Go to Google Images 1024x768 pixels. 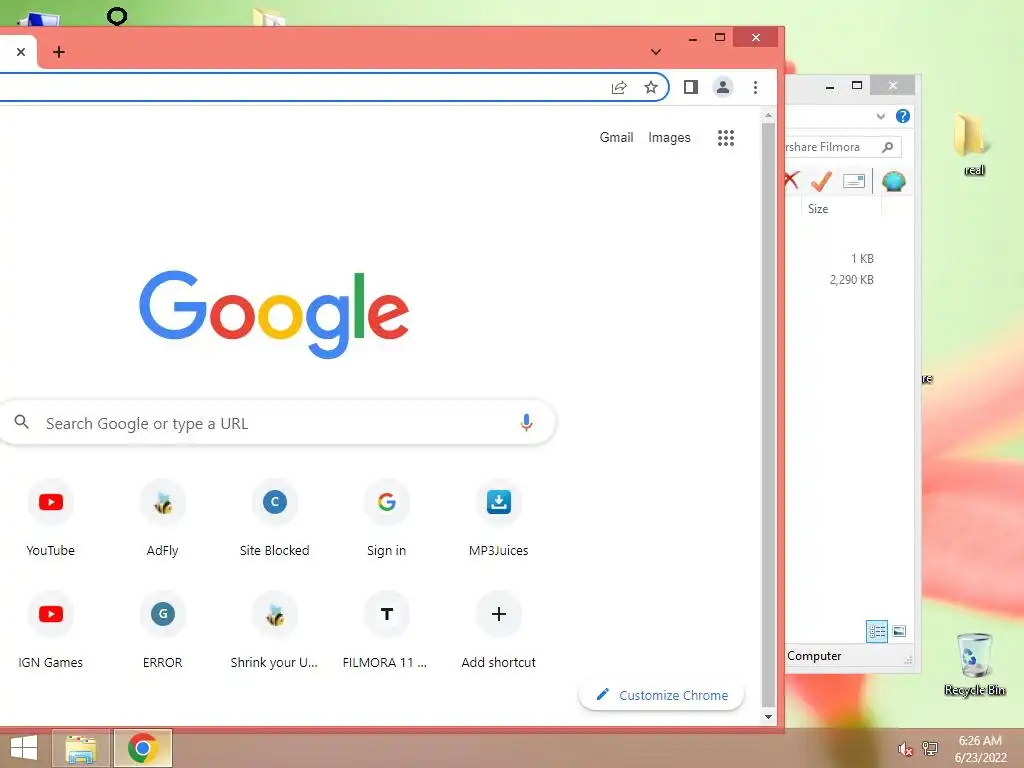669,138
